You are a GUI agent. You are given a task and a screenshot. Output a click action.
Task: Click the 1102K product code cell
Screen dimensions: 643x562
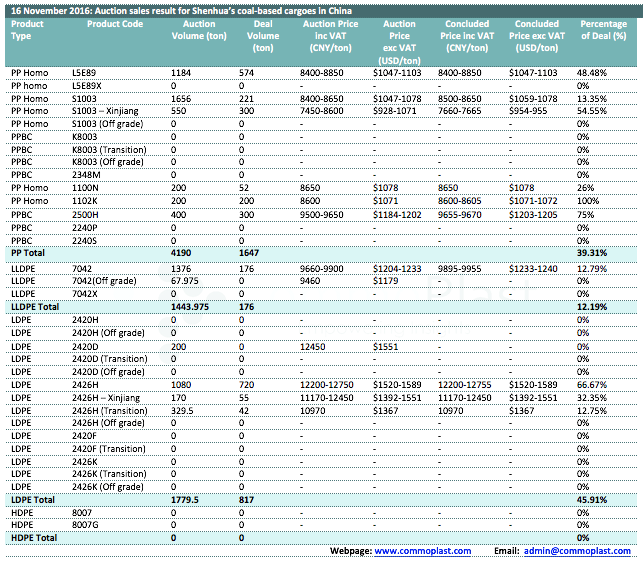tap(86, 201)
